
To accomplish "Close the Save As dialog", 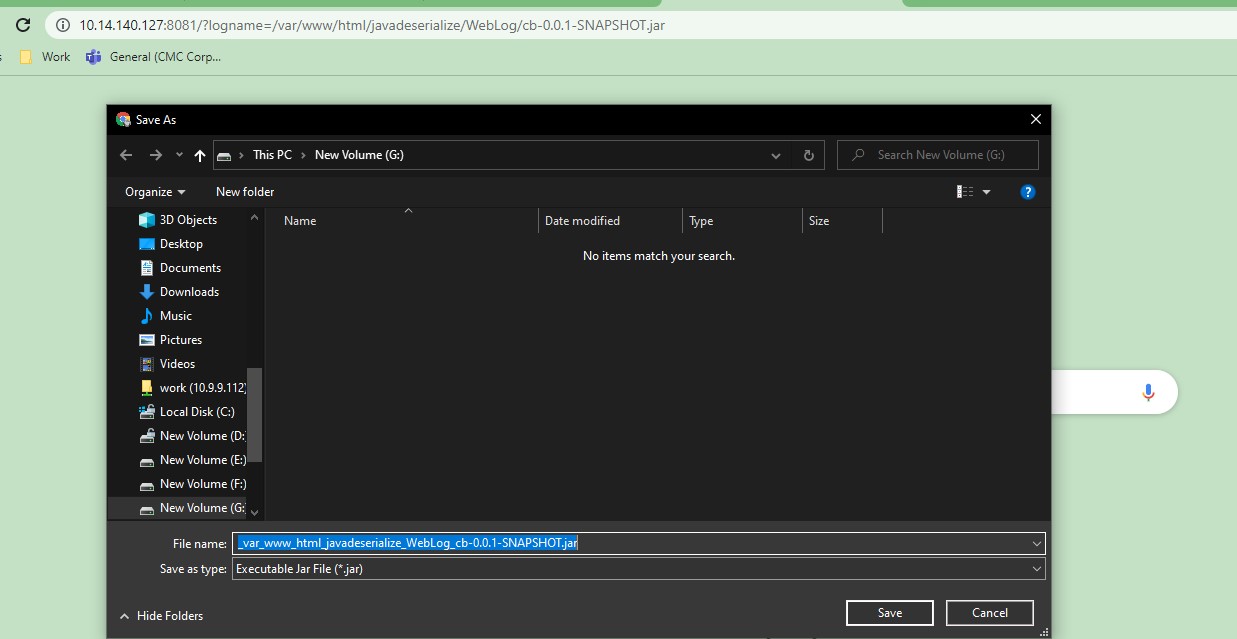I will 1036,119.
